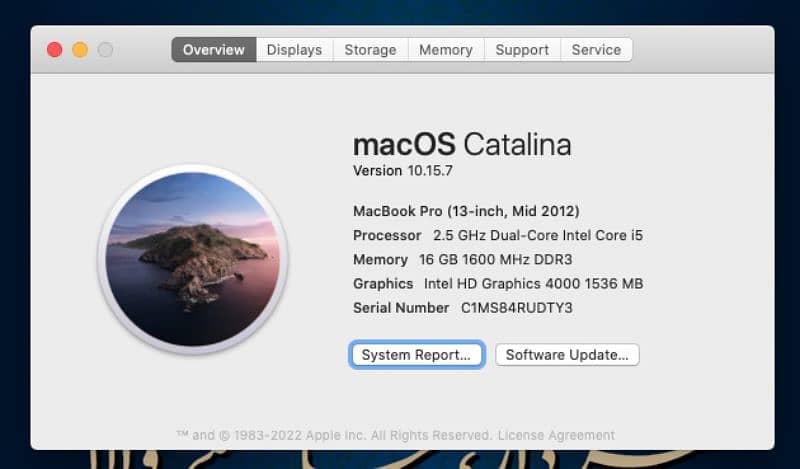Viewport: 800px width, 469px height.
Task: Open System Report
Action: [416, 355]
